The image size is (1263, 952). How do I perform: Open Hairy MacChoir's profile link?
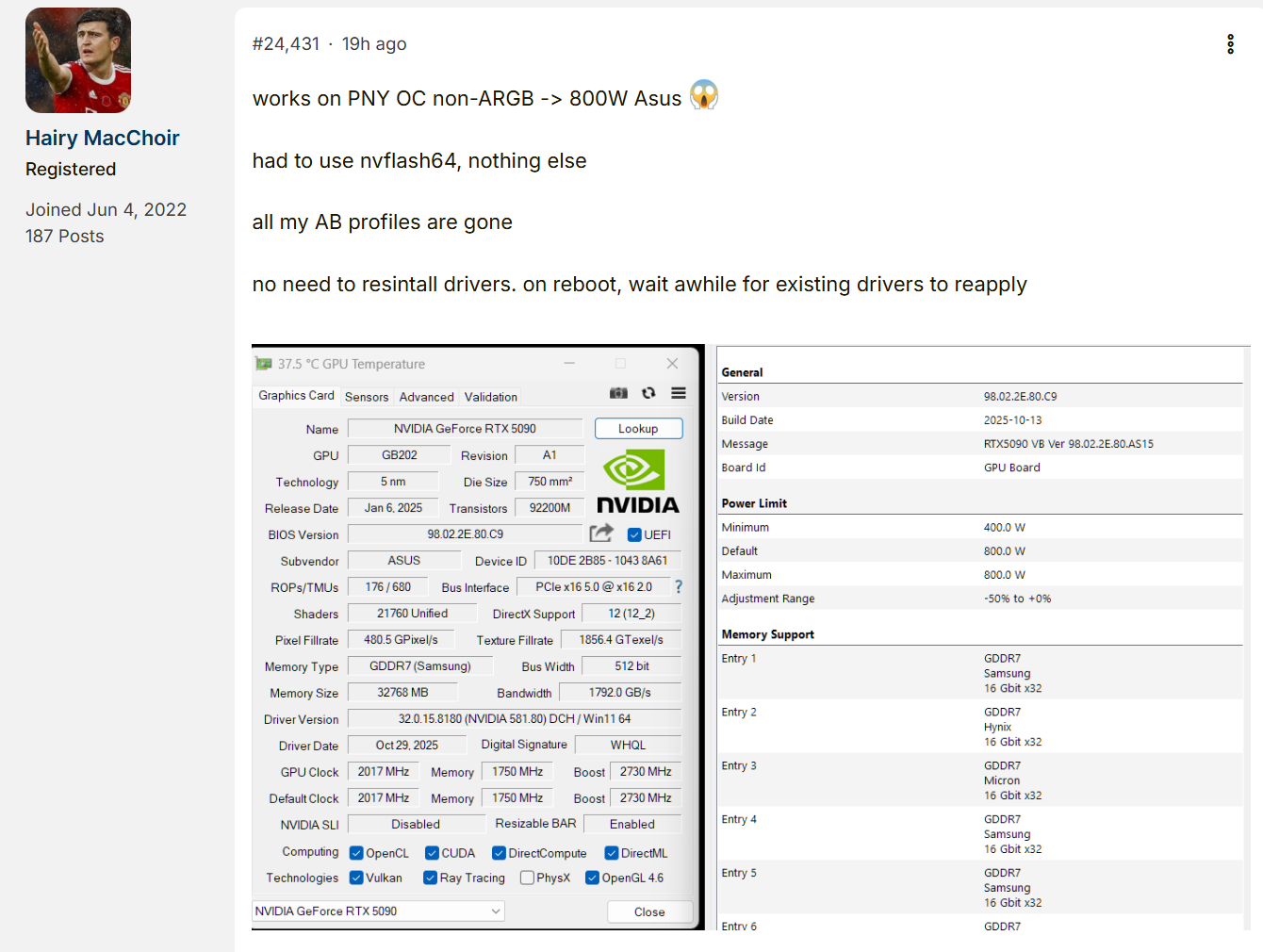click(x=102, y=138)
